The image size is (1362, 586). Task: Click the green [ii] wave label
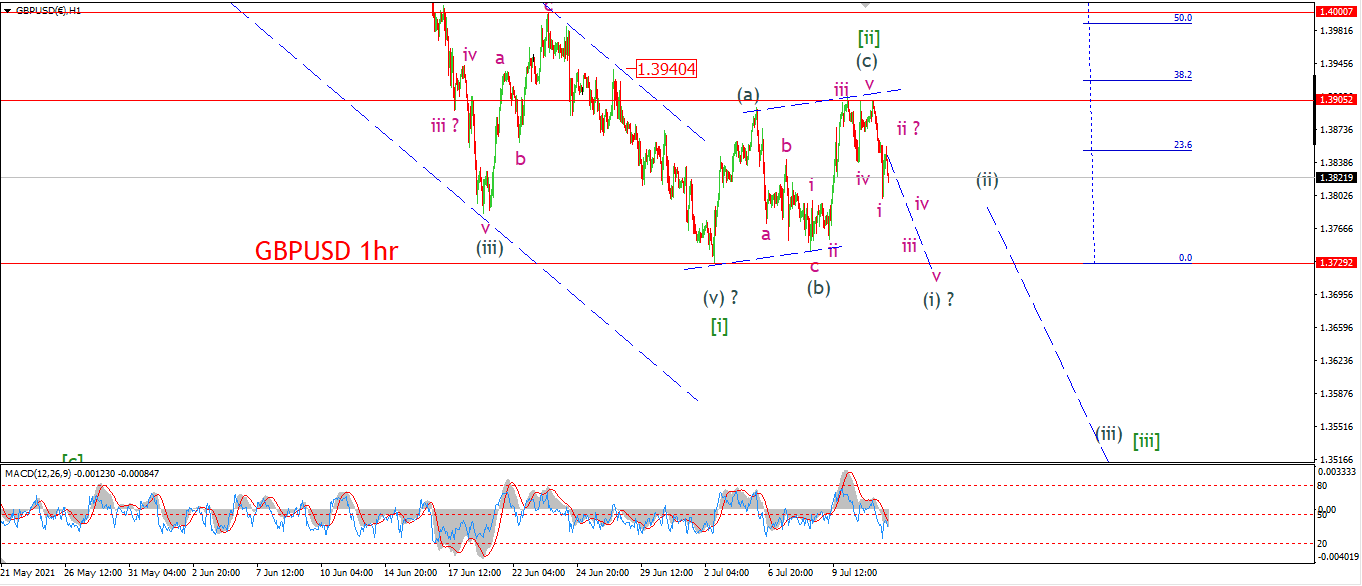click(869, 38)
